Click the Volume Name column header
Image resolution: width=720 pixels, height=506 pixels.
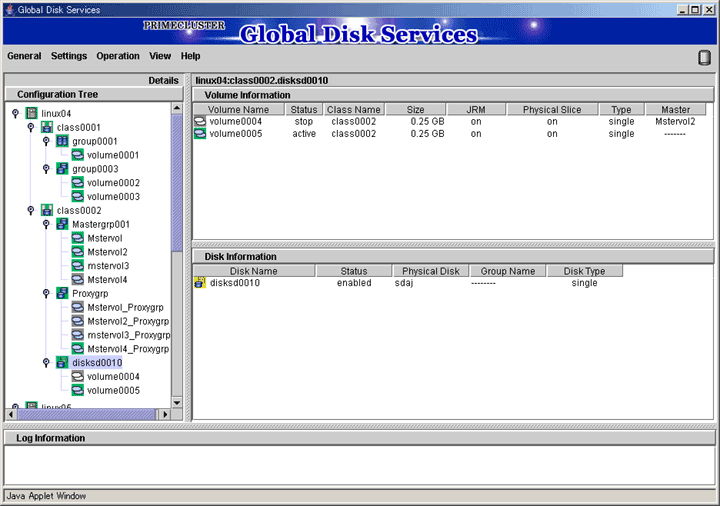238,109
